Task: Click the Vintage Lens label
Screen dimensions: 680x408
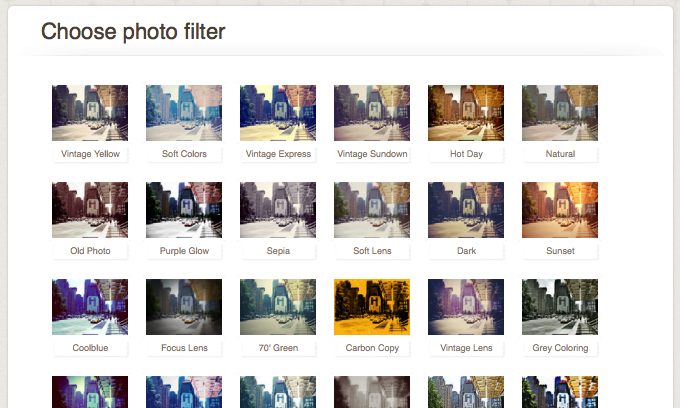Action: pos(466,348)
